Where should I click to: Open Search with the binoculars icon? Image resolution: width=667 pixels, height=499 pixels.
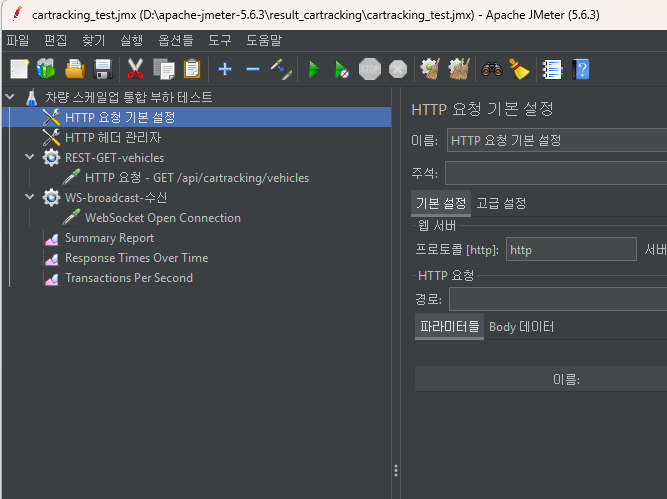492,69
